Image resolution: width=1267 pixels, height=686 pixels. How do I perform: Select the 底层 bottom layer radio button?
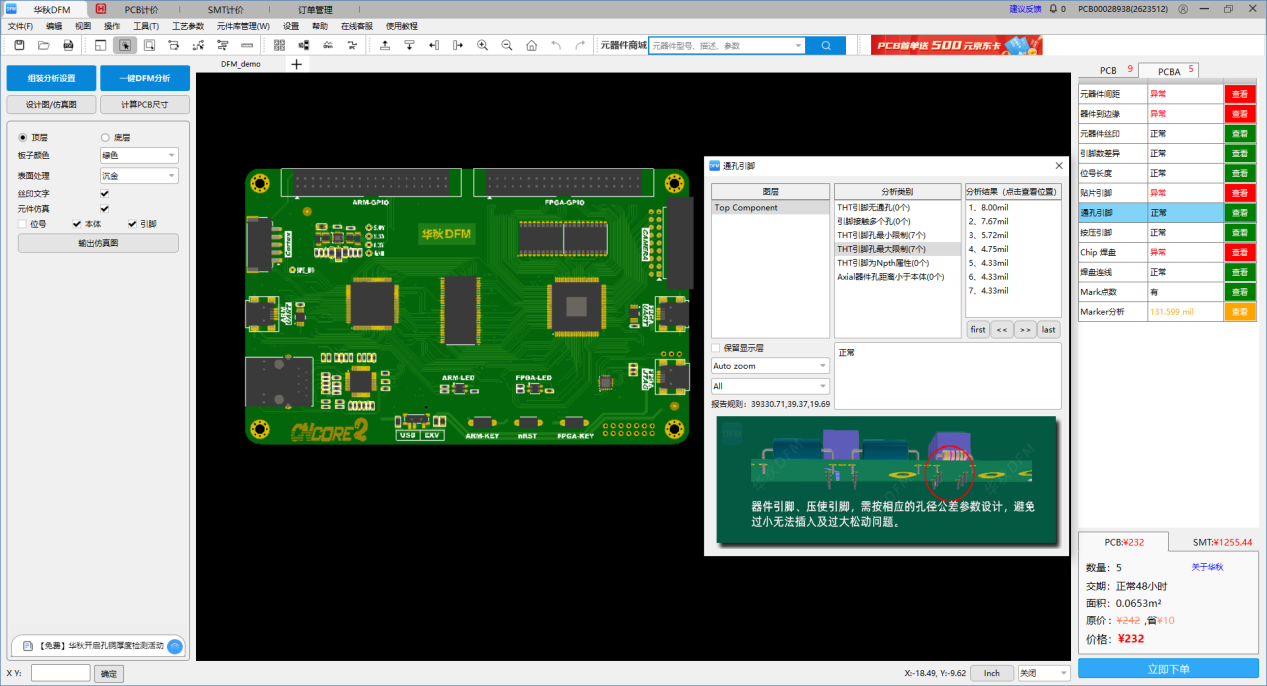point(106,137)
